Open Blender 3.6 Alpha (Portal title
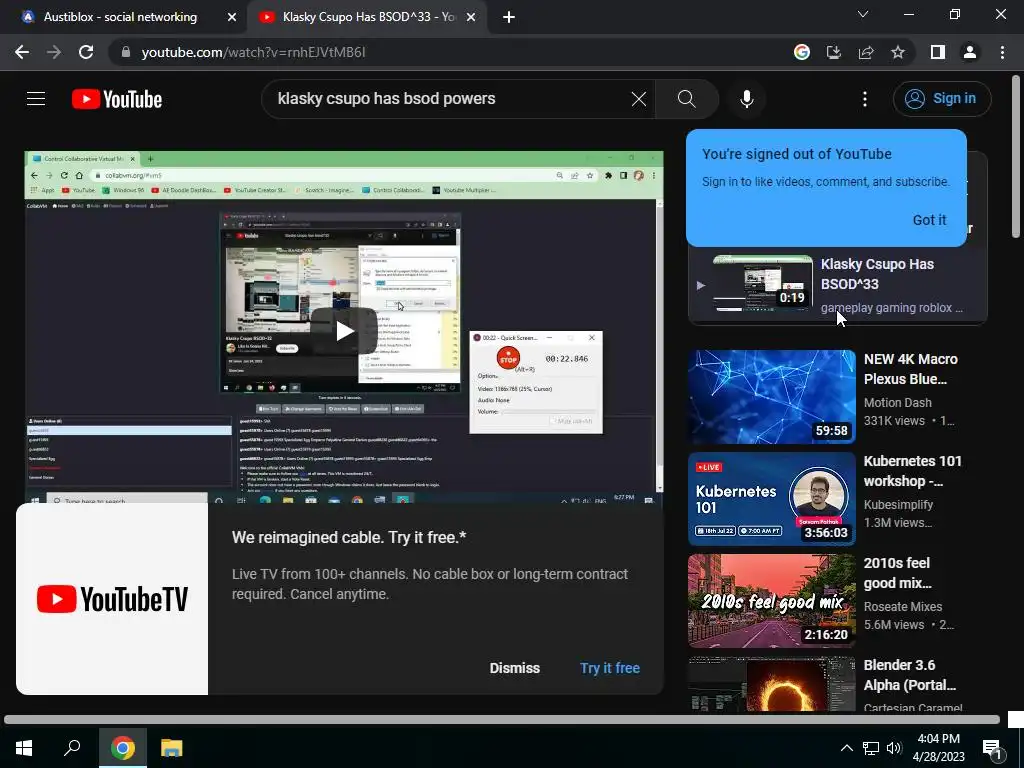This screenshot has width=1024, height=768. [909, 675]
